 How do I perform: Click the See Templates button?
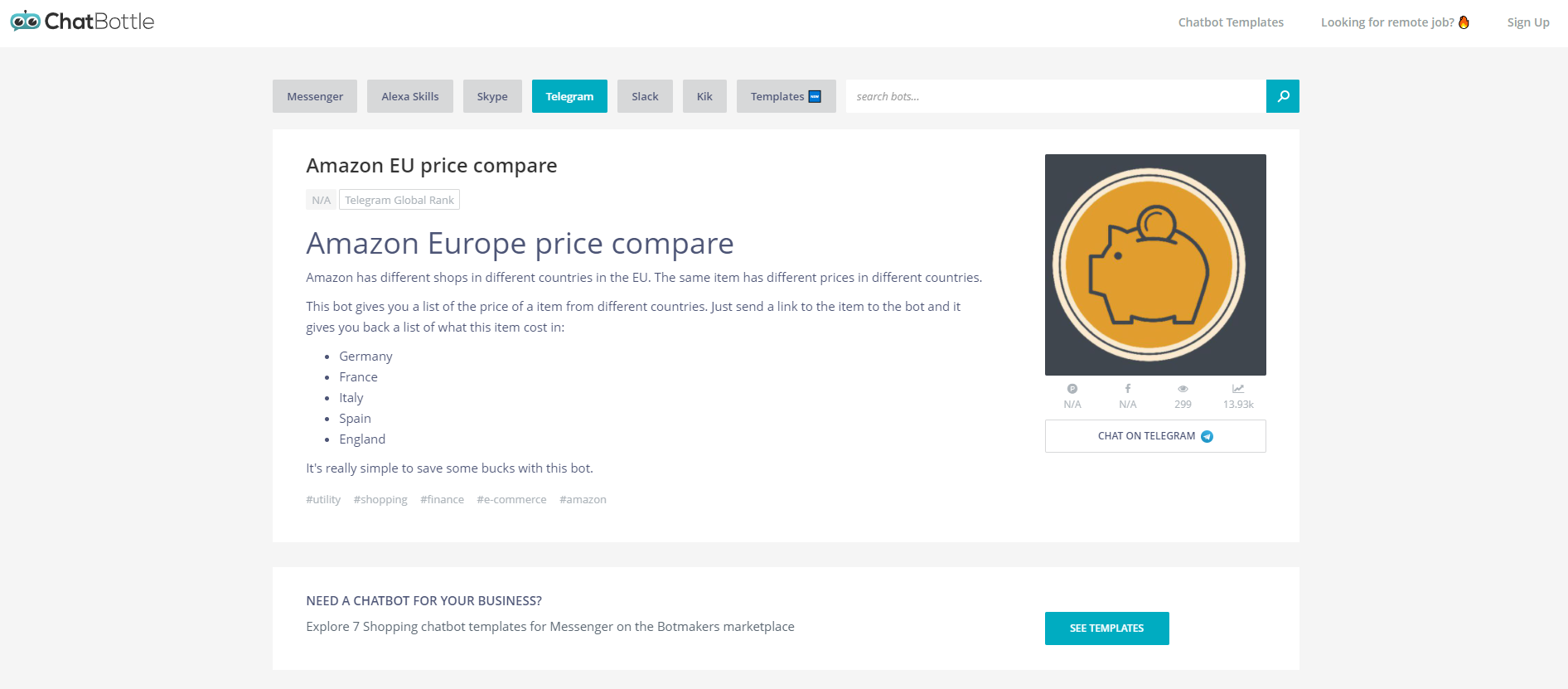coord(1106,628)
